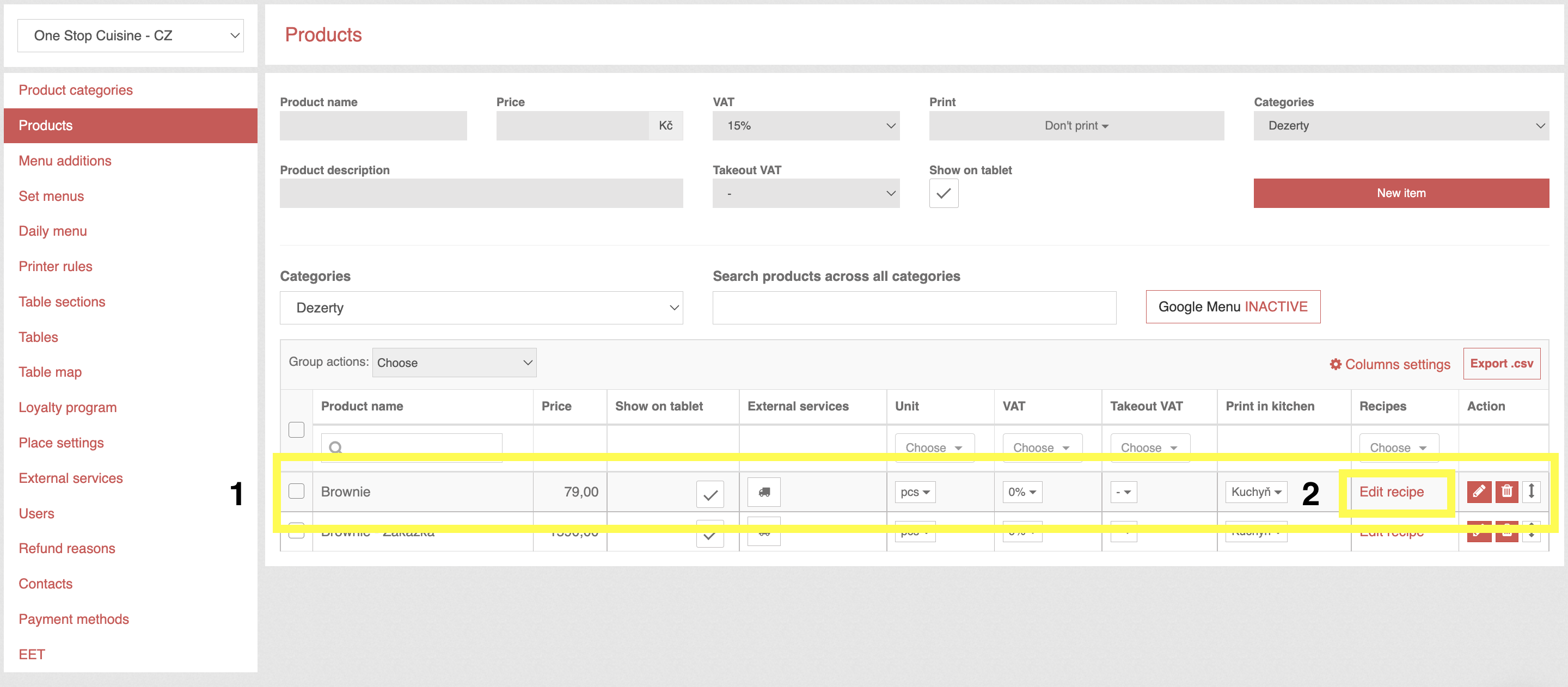Open the Recipes column Choose filter

point(1399,447)
